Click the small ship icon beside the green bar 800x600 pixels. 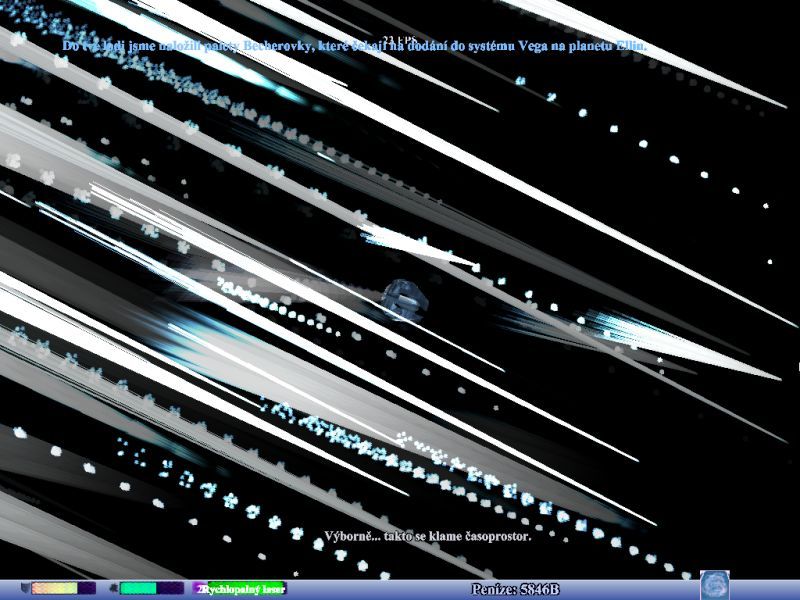pos(113,588)
